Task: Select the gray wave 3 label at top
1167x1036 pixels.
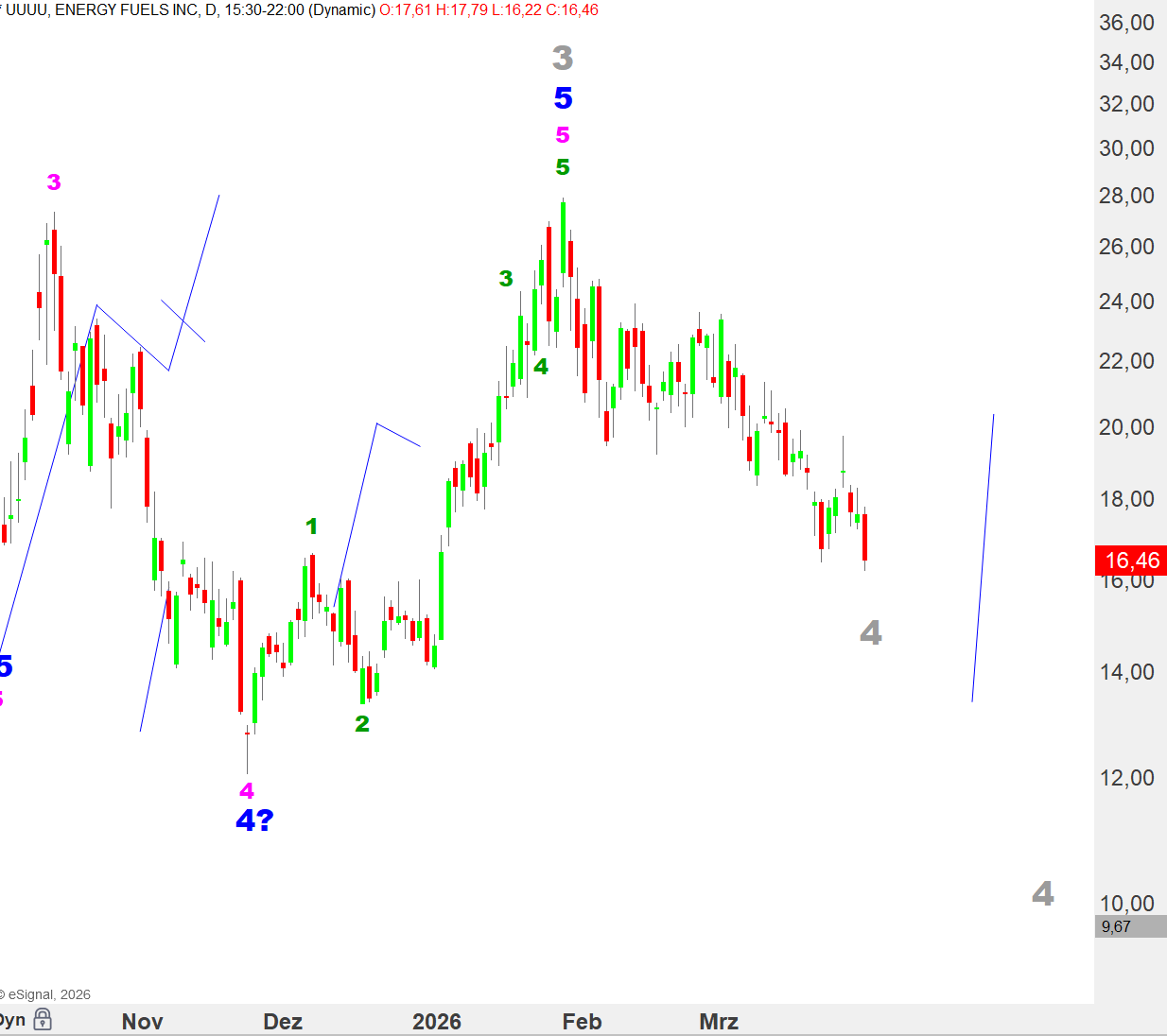Action: pos(563,59)
